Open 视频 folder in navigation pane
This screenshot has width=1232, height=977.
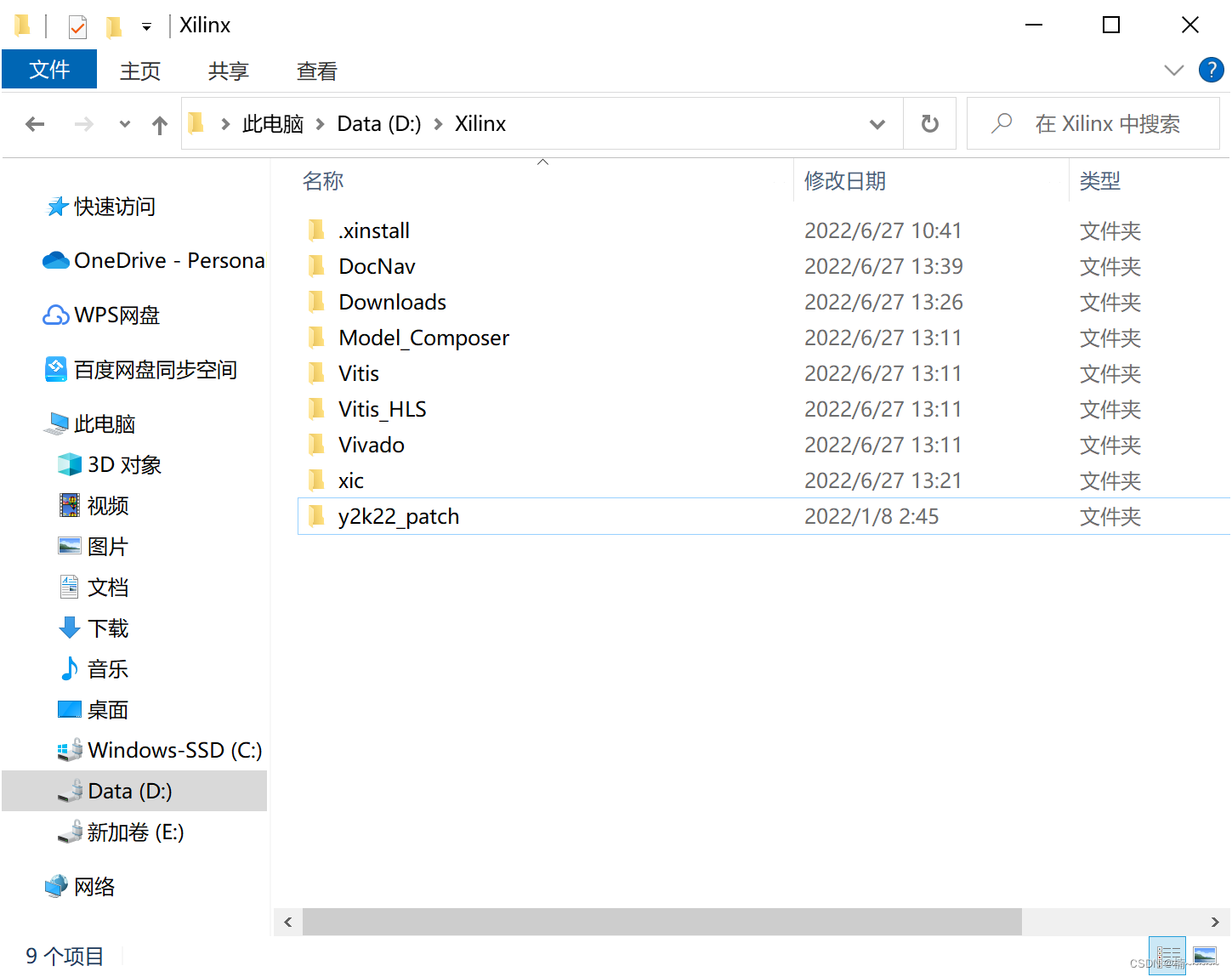[94, 505]
